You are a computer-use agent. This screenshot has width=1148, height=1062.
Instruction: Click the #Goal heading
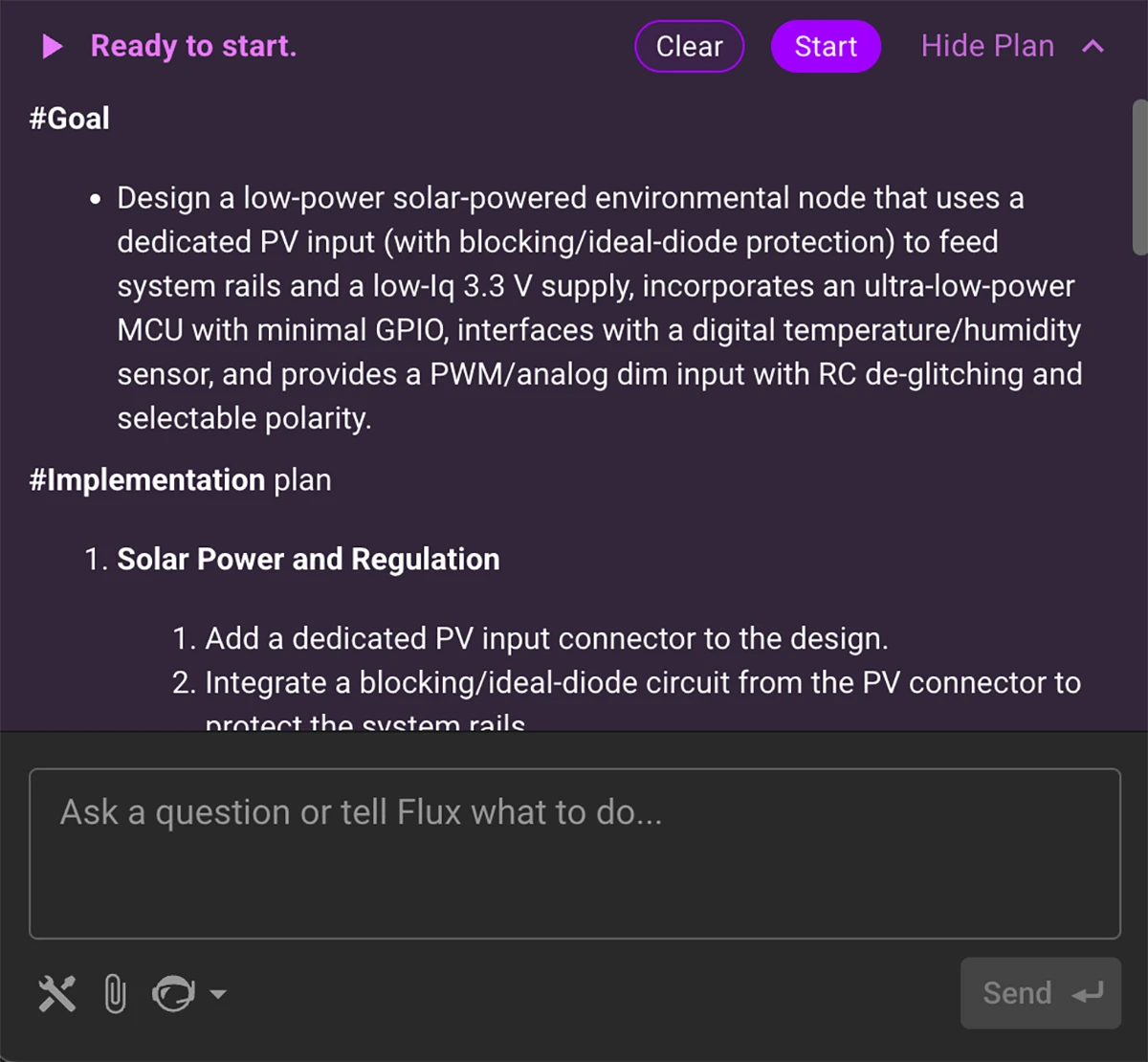(69, 117)
